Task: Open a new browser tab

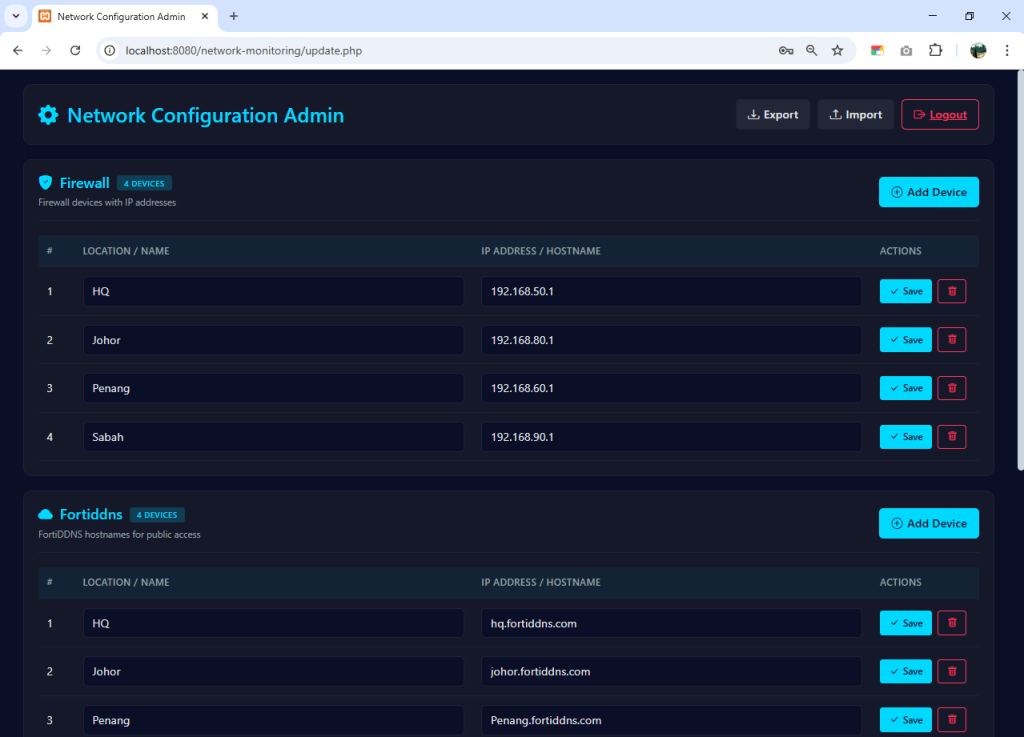Action: pyautogui.click(x=234, y=16)
